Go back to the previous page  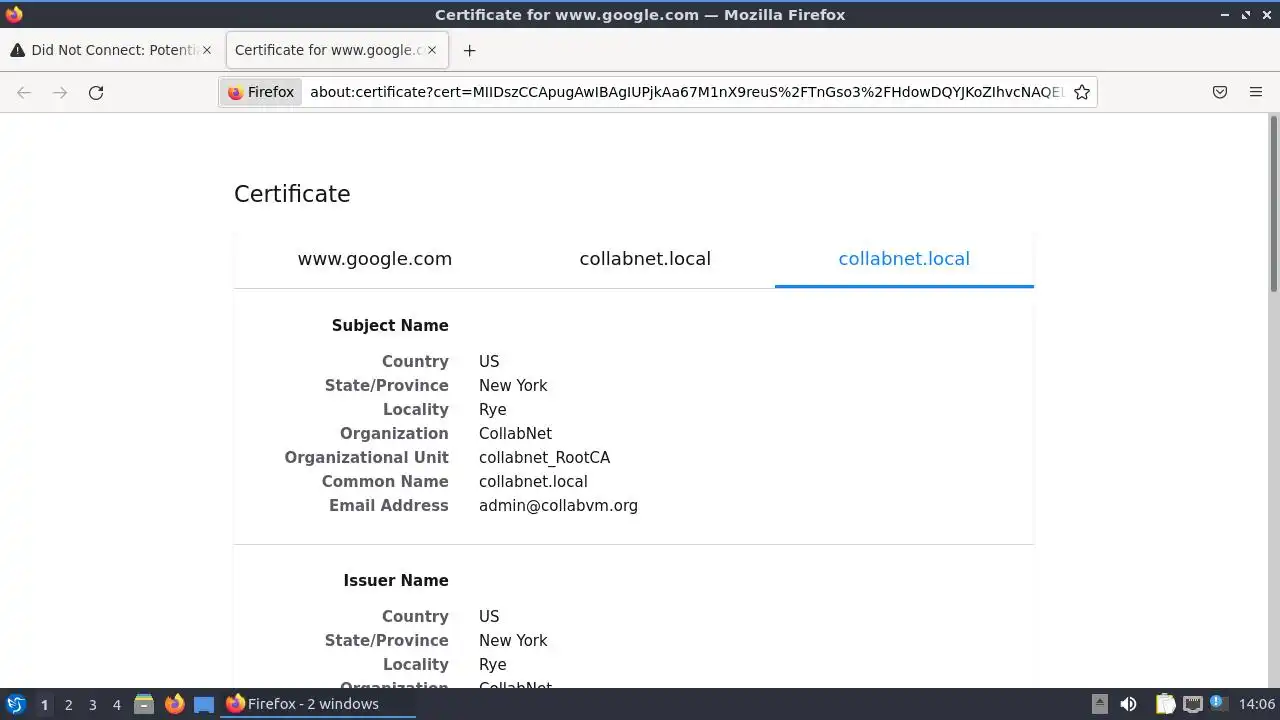coord(24,92)
